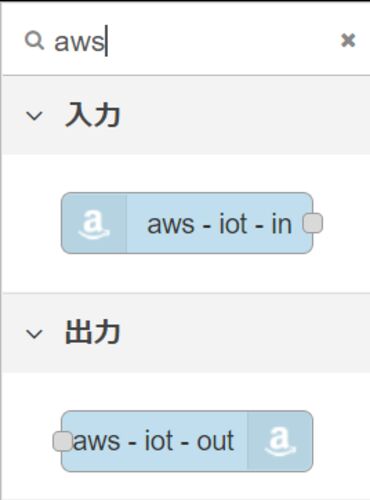Click blank space right of aws-iot-out node
Image resolution: width=370 pixels, height=500 pixels.
[x=342, y=441]
